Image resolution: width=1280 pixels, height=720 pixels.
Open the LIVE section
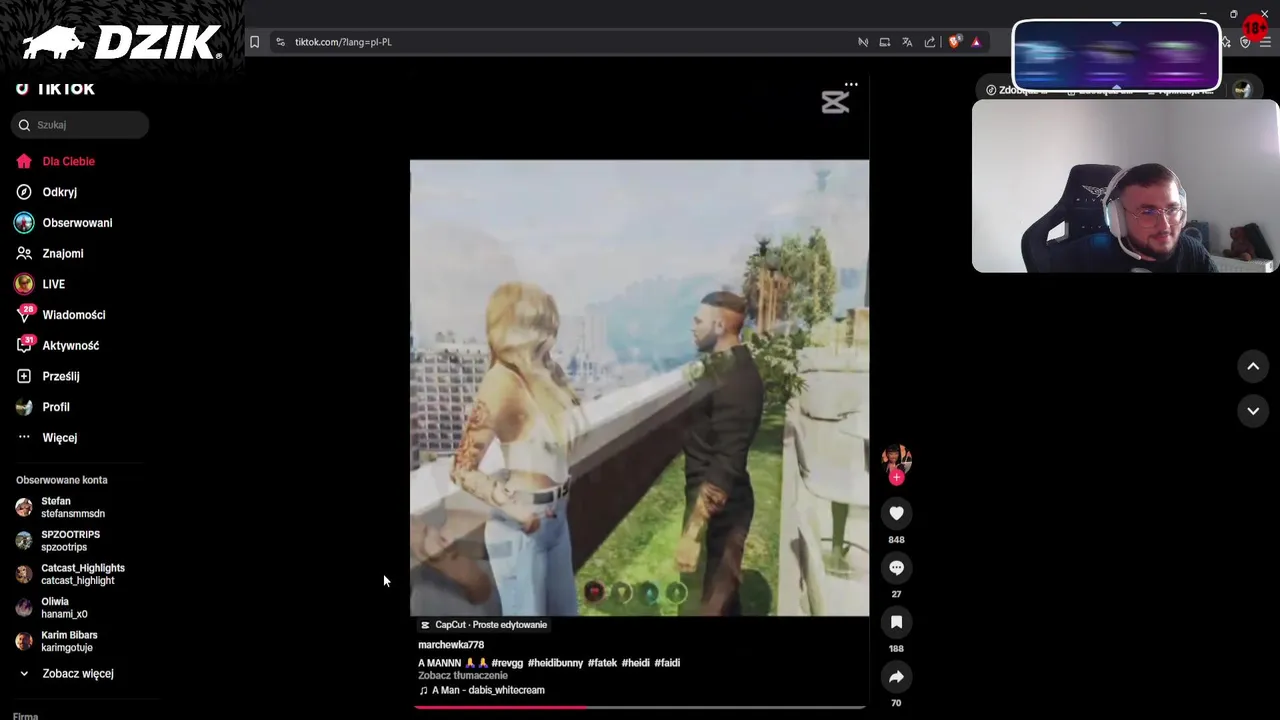click(41, 284)
